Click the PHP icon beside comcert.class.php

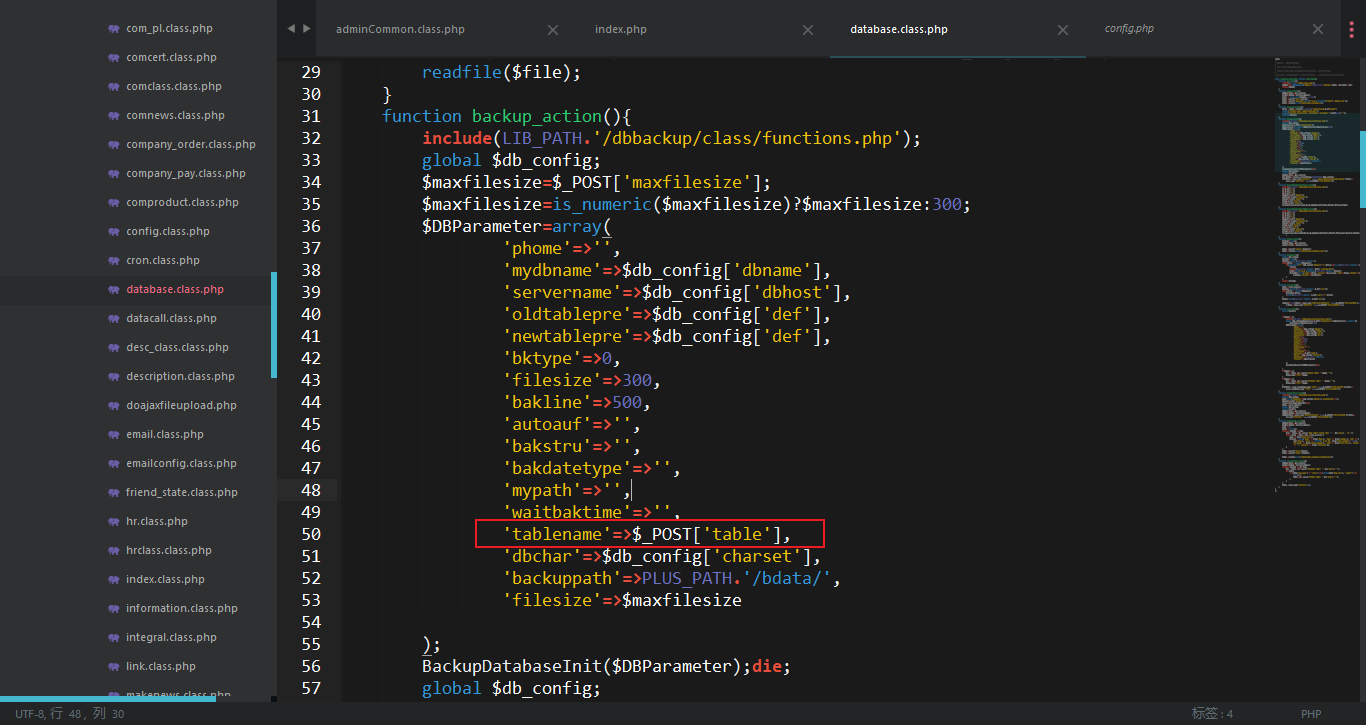pyautogui.click(x=113, y=58)
